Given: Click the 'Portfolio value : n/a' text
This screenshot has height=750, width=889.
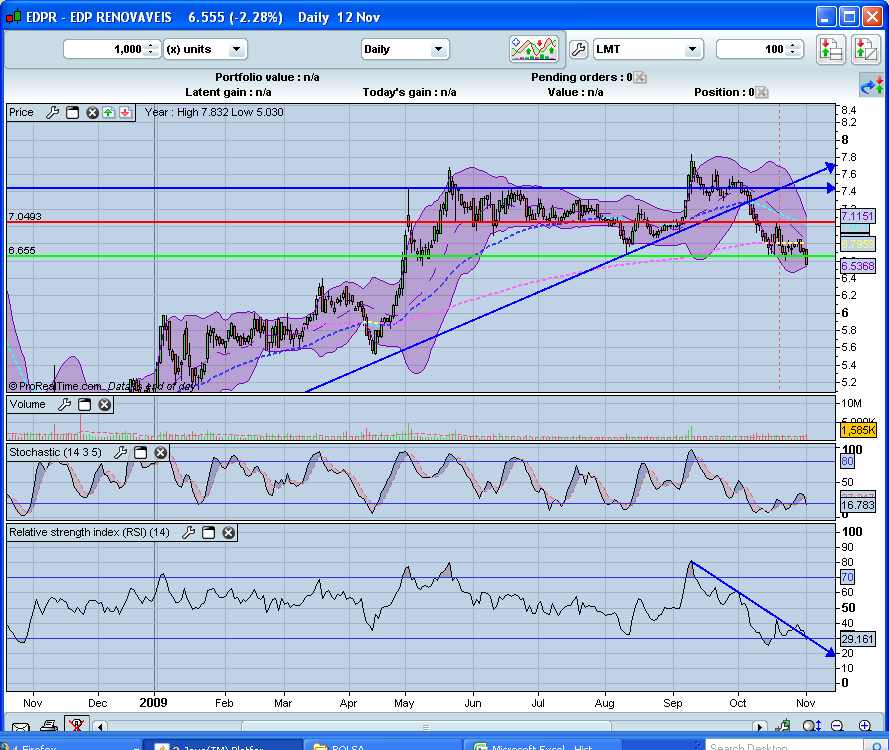Looking at the screenshot, I should tap(267, 77).
